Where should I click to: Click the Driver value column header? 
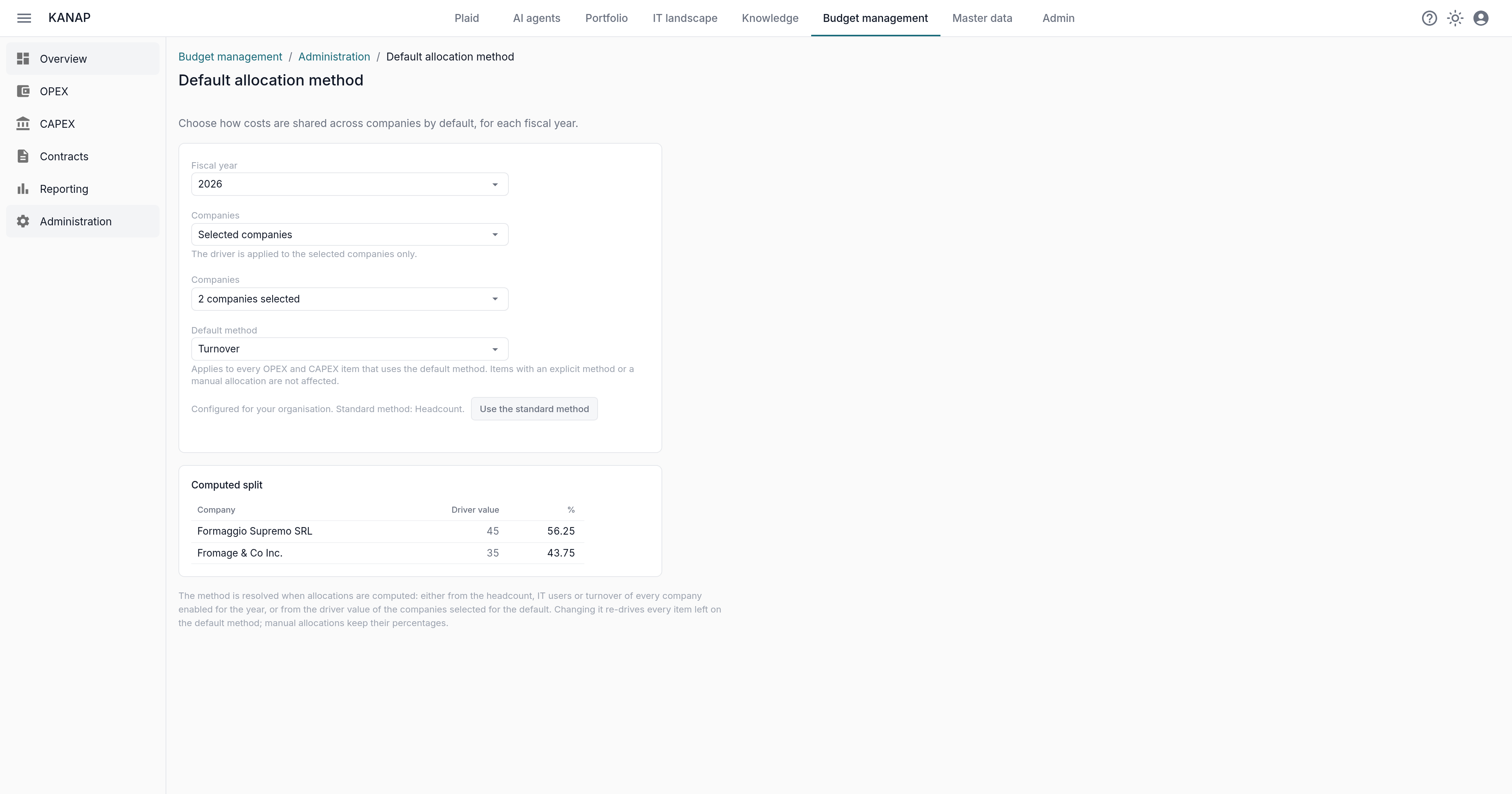[475, 510]
